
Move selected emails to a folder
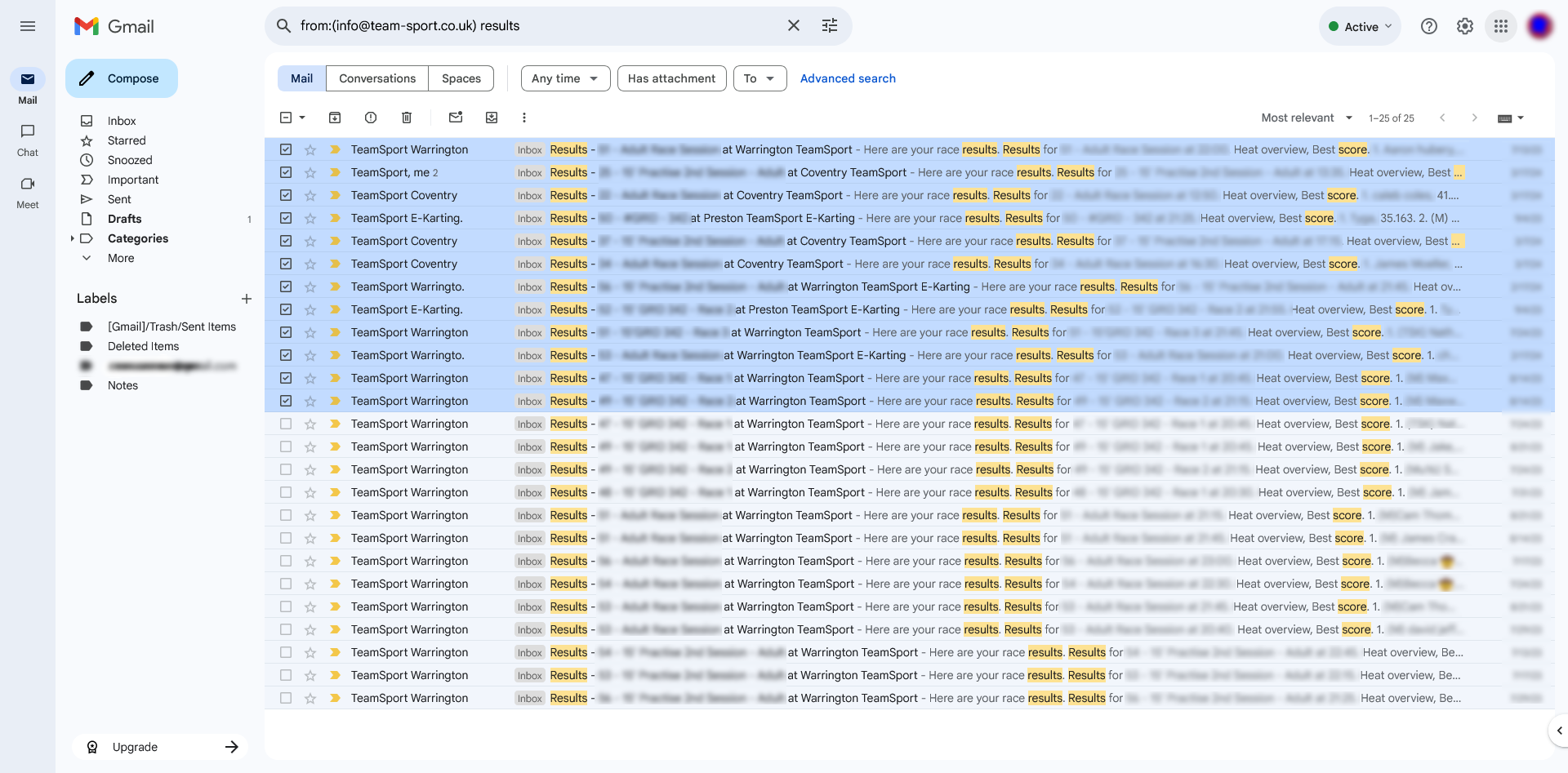(492, 118)
